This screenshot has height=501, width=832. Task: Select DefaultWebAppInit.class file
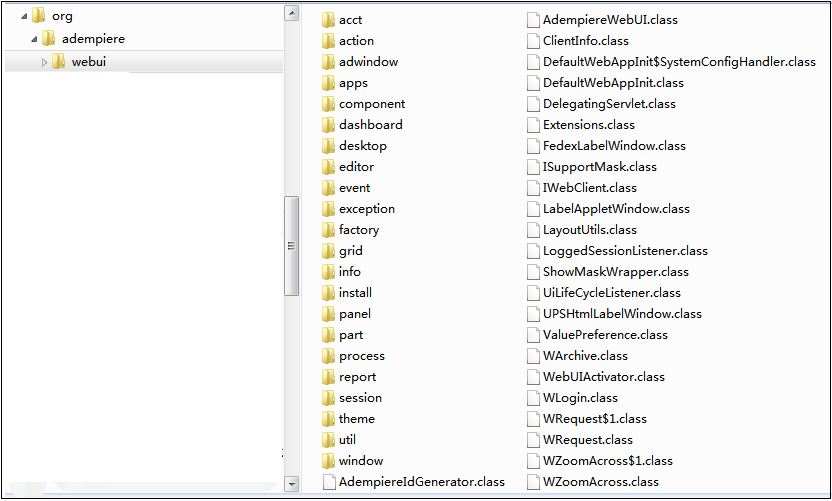[x=605, y=83]
